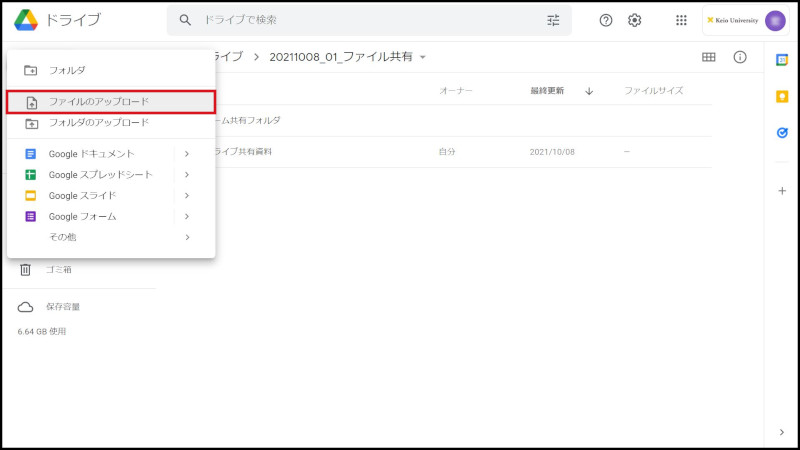Open the ゴミ箱 trash link
Viewport: 800px width, 450px height.
58,269
